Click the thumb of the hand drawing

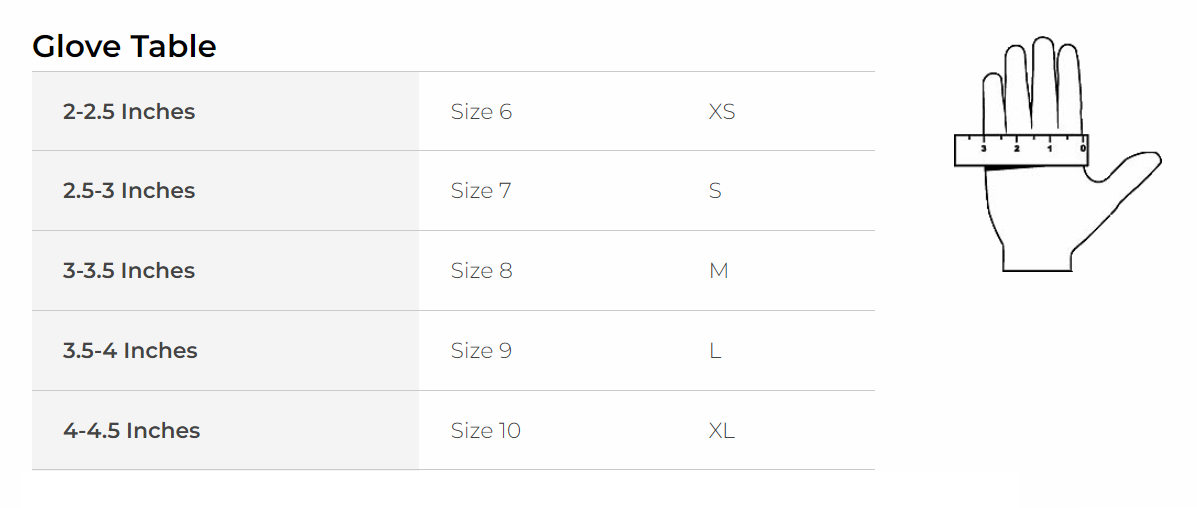[x=1130, y=170]
